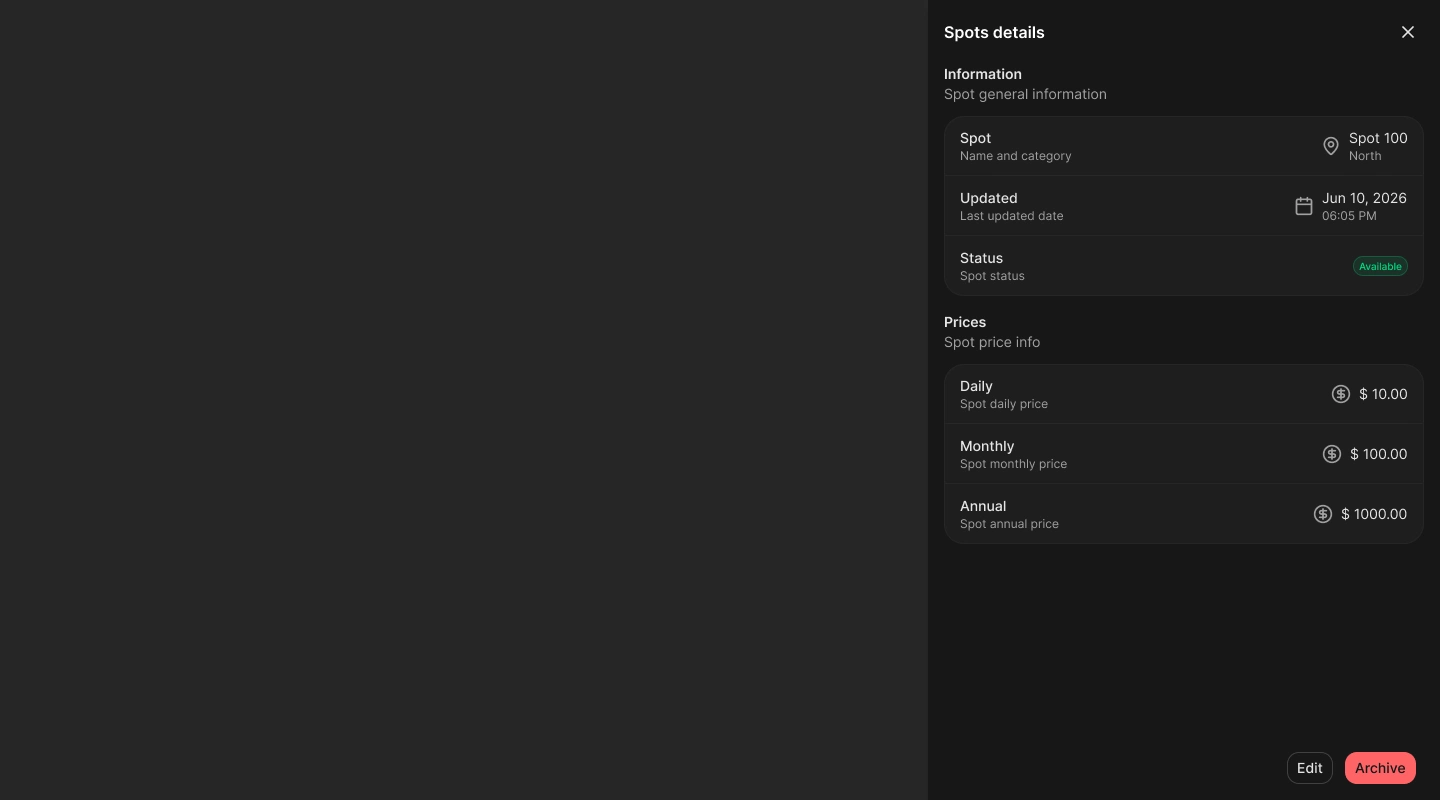1440x800 pixels.
Task: Click the '$ 10.00' daily price value
Action: 1383,394
